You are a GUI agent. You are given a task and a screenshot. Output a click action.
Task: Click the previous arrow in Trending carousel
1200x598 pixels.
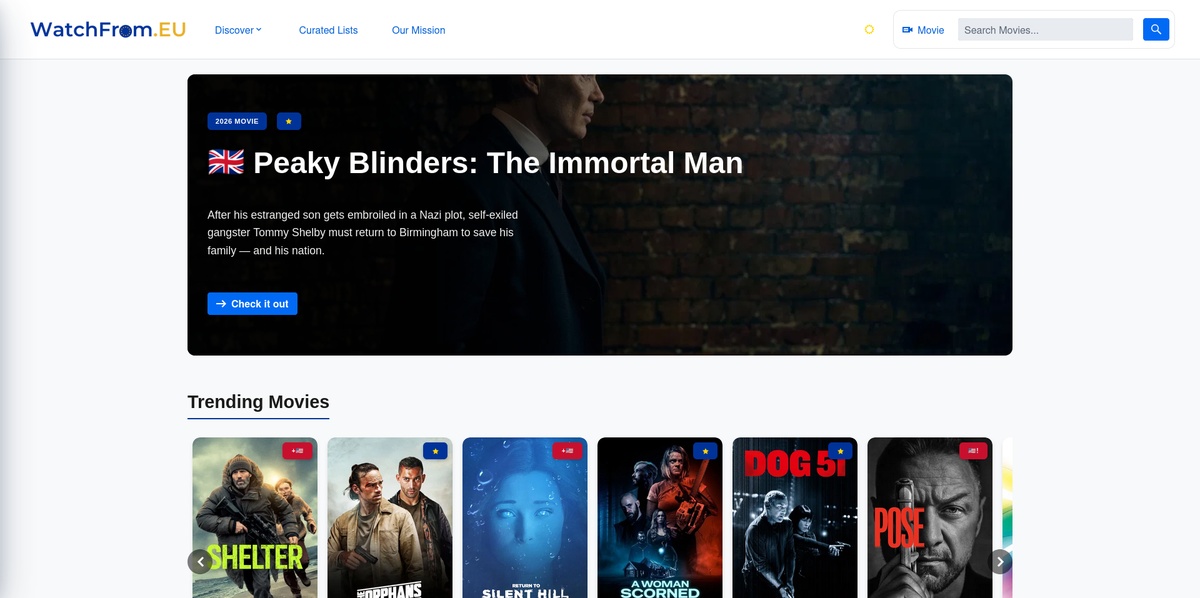click(200, 561)
